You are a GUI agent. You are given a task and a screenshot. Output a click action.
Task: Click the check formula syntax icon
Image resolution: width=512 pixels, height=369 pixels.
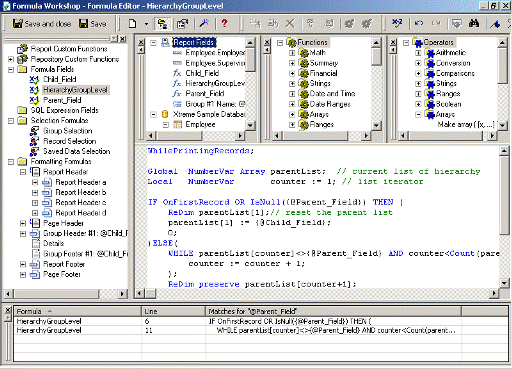coord(397,24)
